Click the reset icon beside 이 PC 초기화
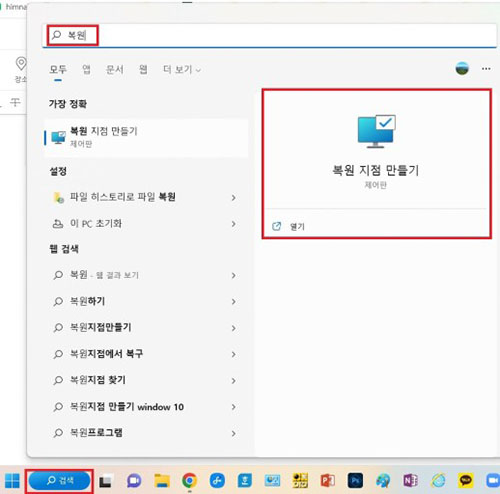500x494 pixels. click(58, 224)
